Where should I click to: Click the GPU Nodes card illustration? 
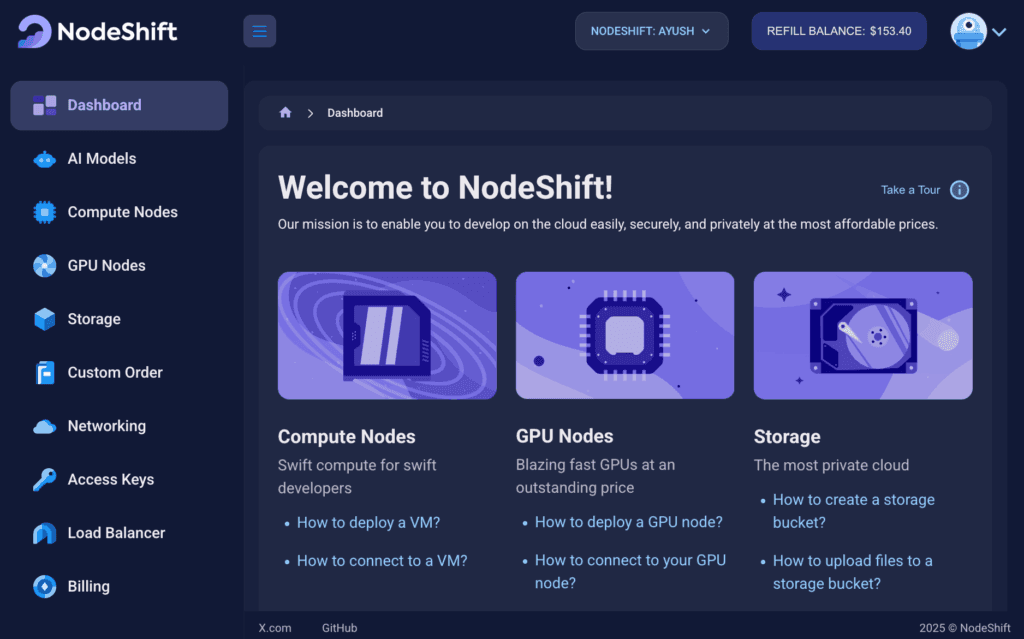[x=624, y=335]
